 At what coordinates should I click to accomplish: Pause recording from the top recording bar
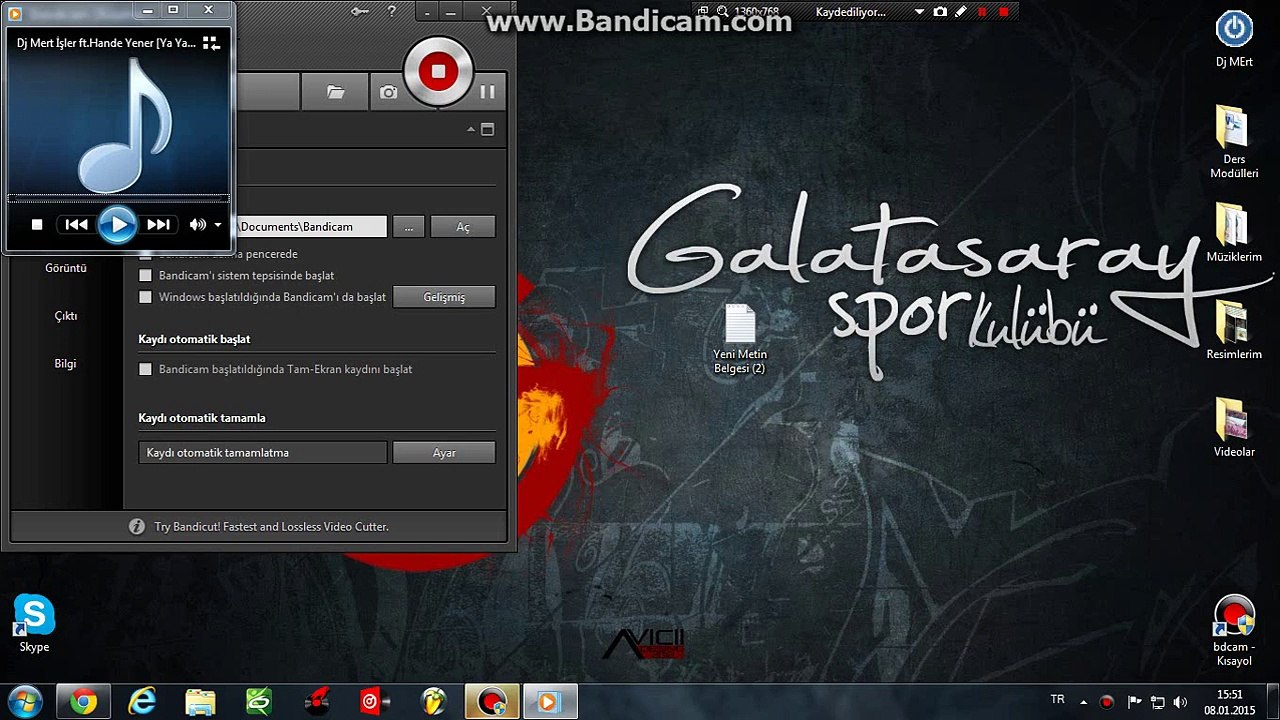click(x=982, y=12)
